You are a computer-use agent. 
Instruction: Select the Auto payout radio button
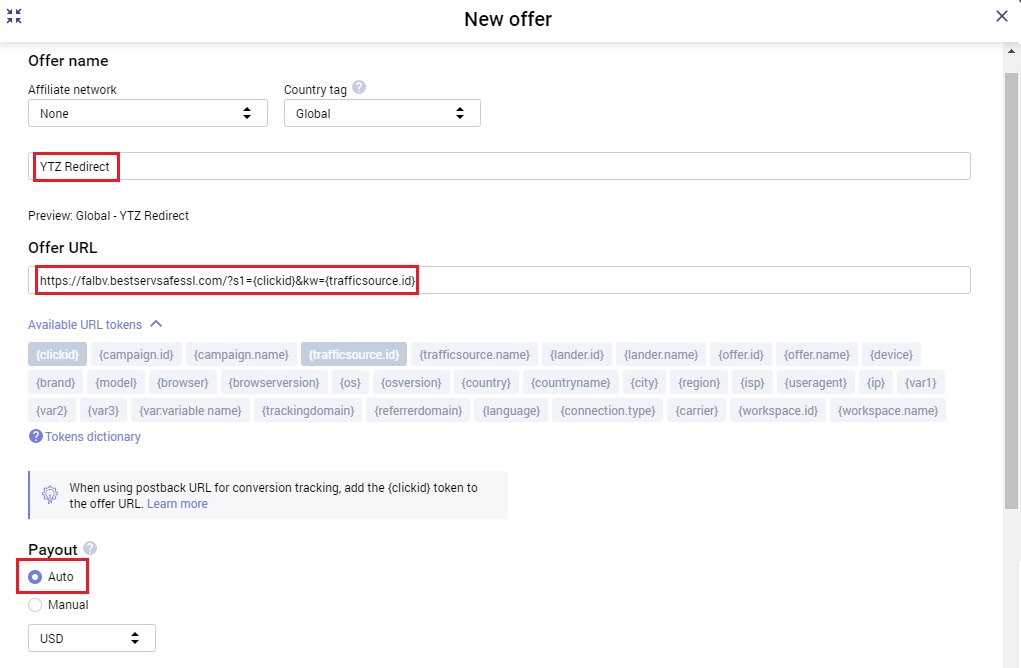35,577
